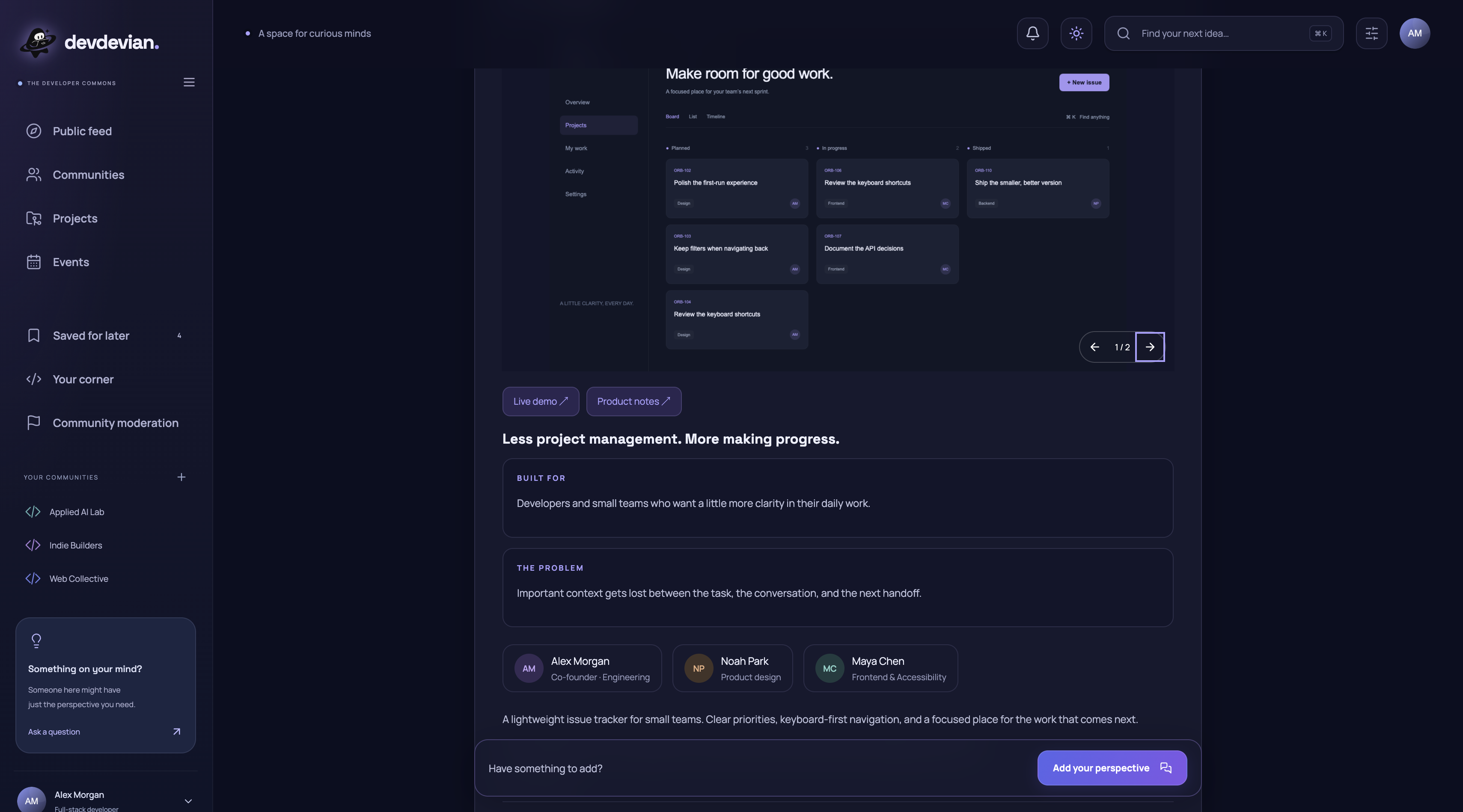Image resolution: width=1463 pixels, height=812 pixels.
Task: Open Maya Chen's team member card
Action: (881, 668)
